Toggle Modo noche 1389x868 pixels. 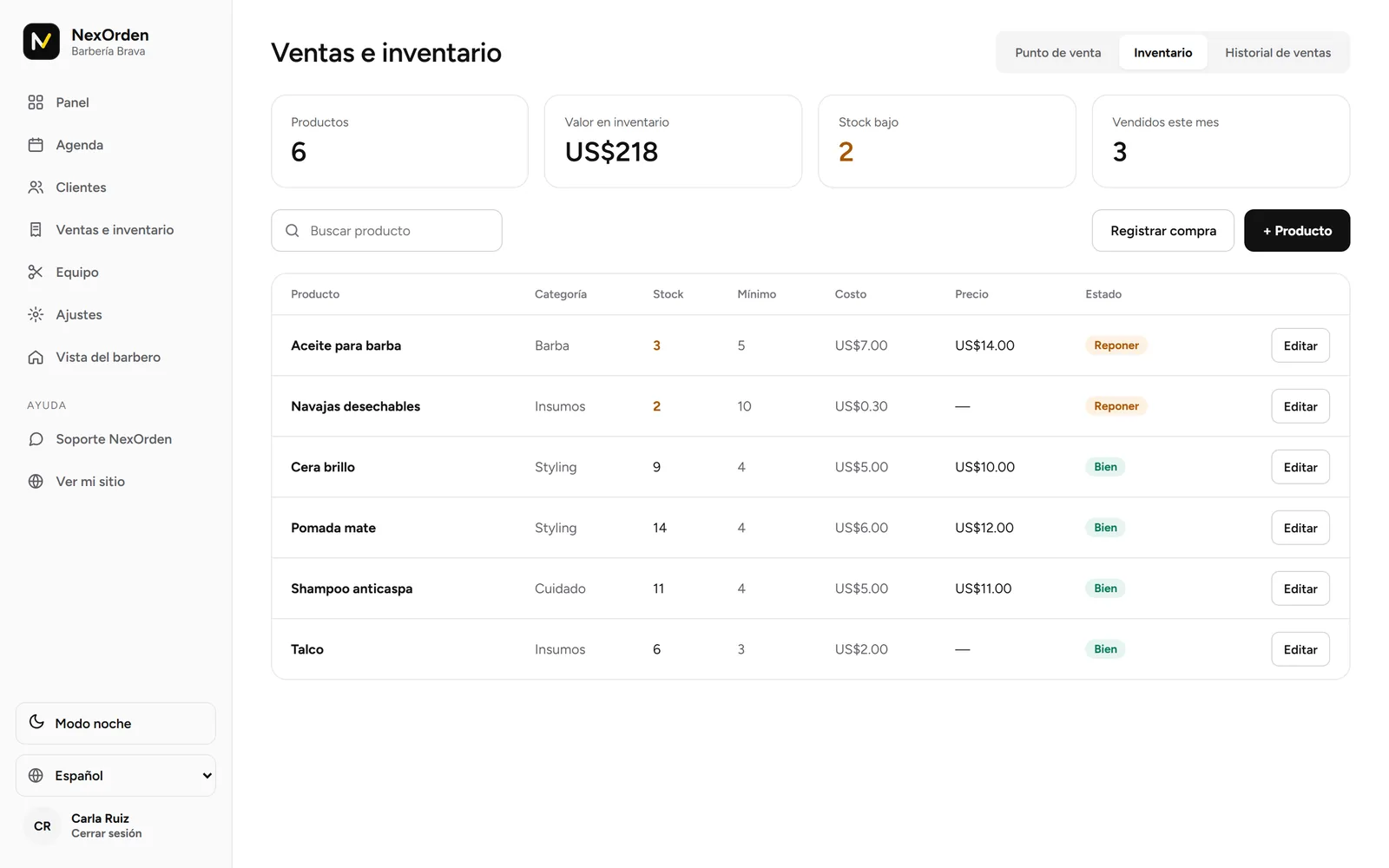click(x=115, y=724)
